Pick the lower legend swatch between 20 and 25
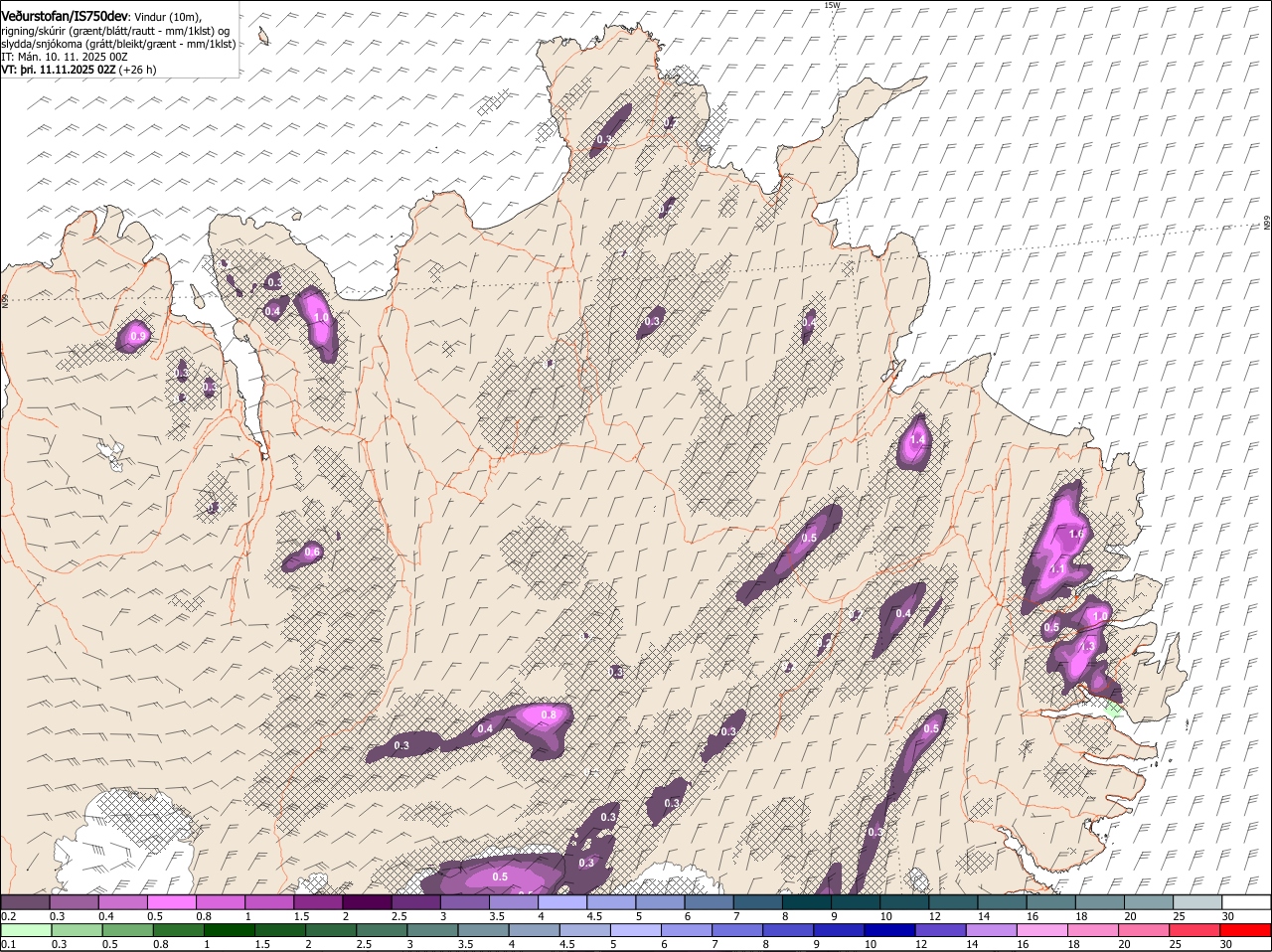Screen dimensions: 1272x952 [1144, 930]
